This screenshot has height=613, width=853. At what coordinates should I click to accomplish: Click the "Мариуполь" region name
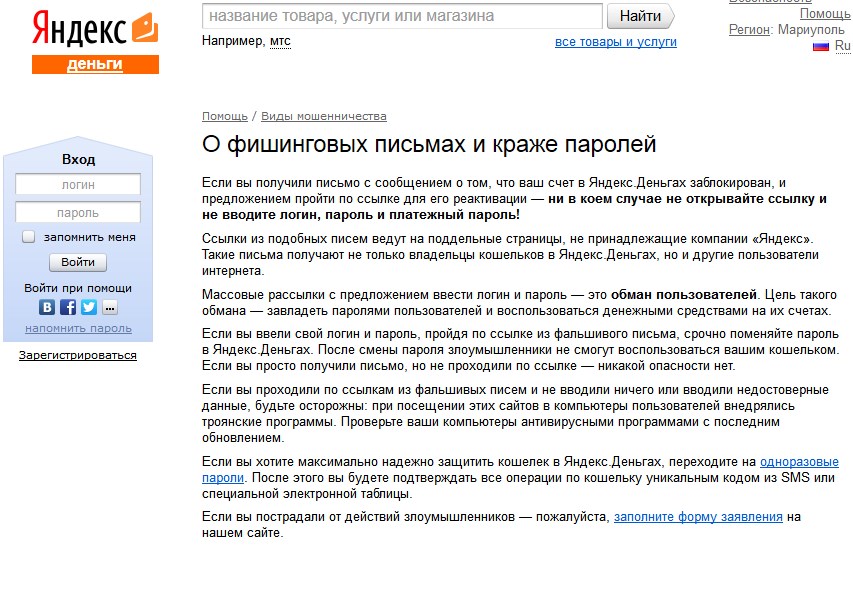[x=811, y=29]
